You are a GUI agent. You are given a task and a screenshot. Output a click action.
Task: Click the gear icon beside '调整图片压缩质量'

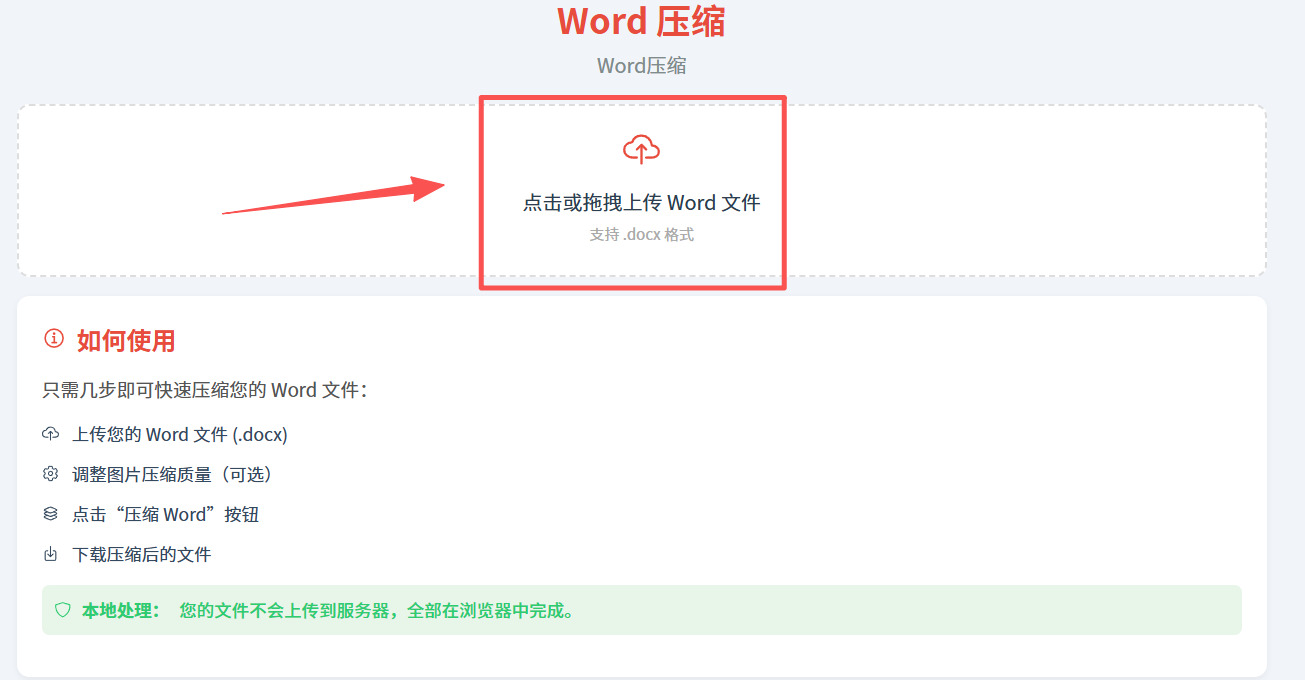point(51,474)
